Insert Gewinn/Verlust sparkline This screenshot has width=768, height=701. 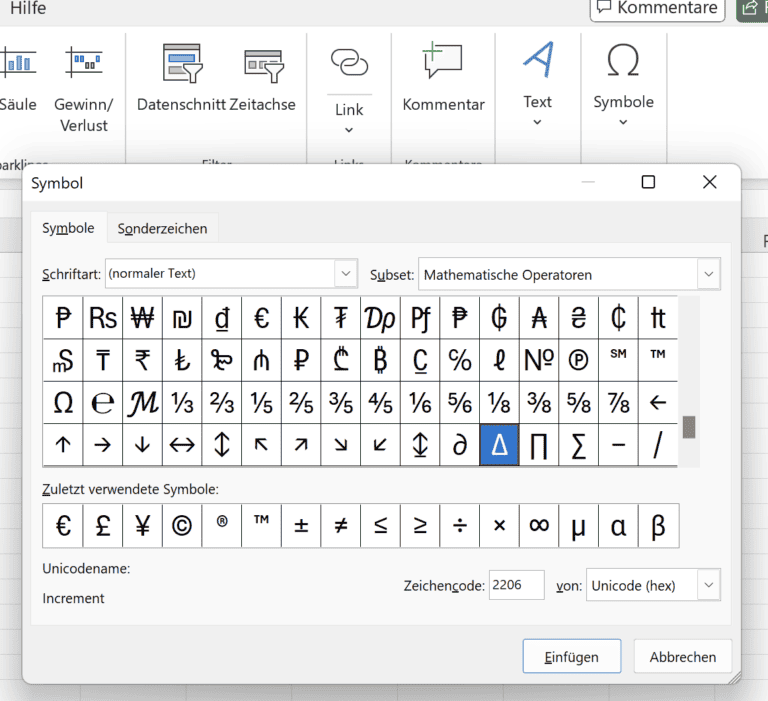84,88
